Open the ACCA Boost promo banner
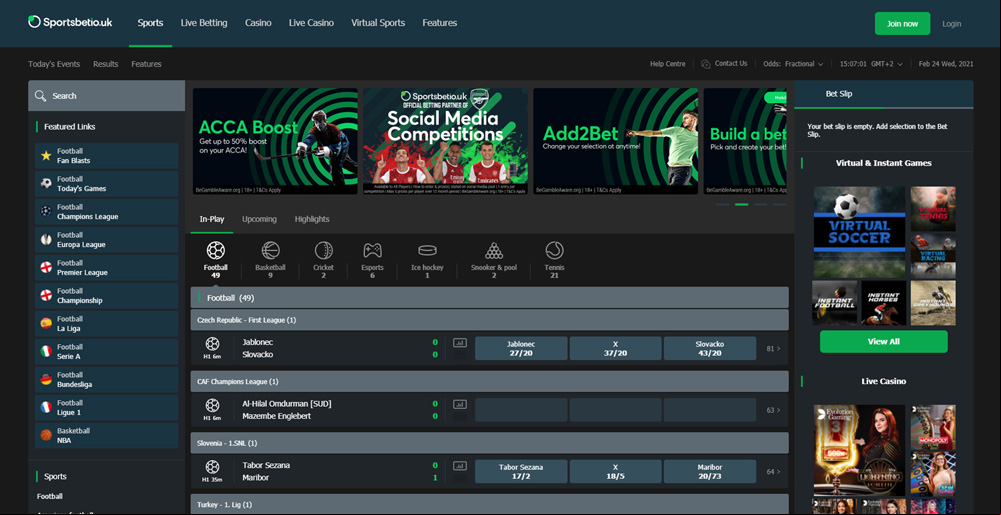 pos(275,141)
